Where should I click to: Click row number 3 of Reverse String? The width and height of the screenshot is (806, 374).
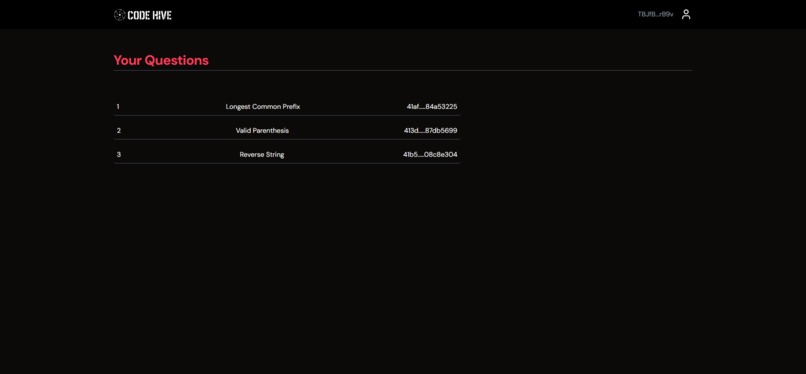tap(119, 155)
